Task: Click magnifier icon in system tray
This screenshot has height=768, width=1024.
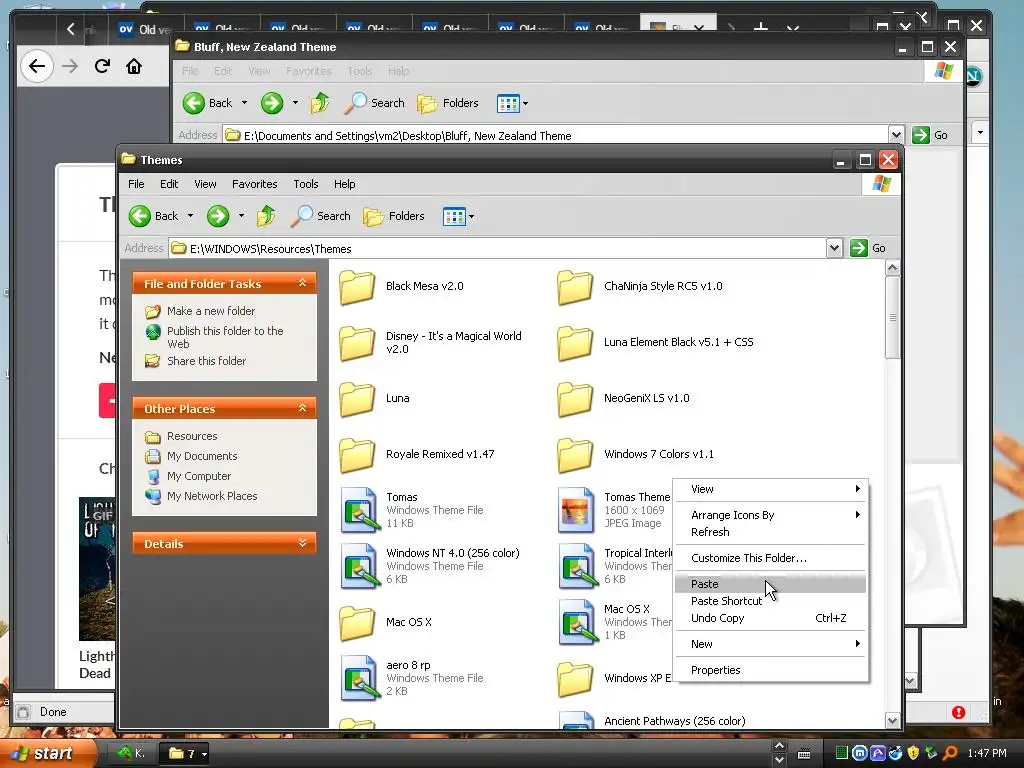Action: [950, 754]
